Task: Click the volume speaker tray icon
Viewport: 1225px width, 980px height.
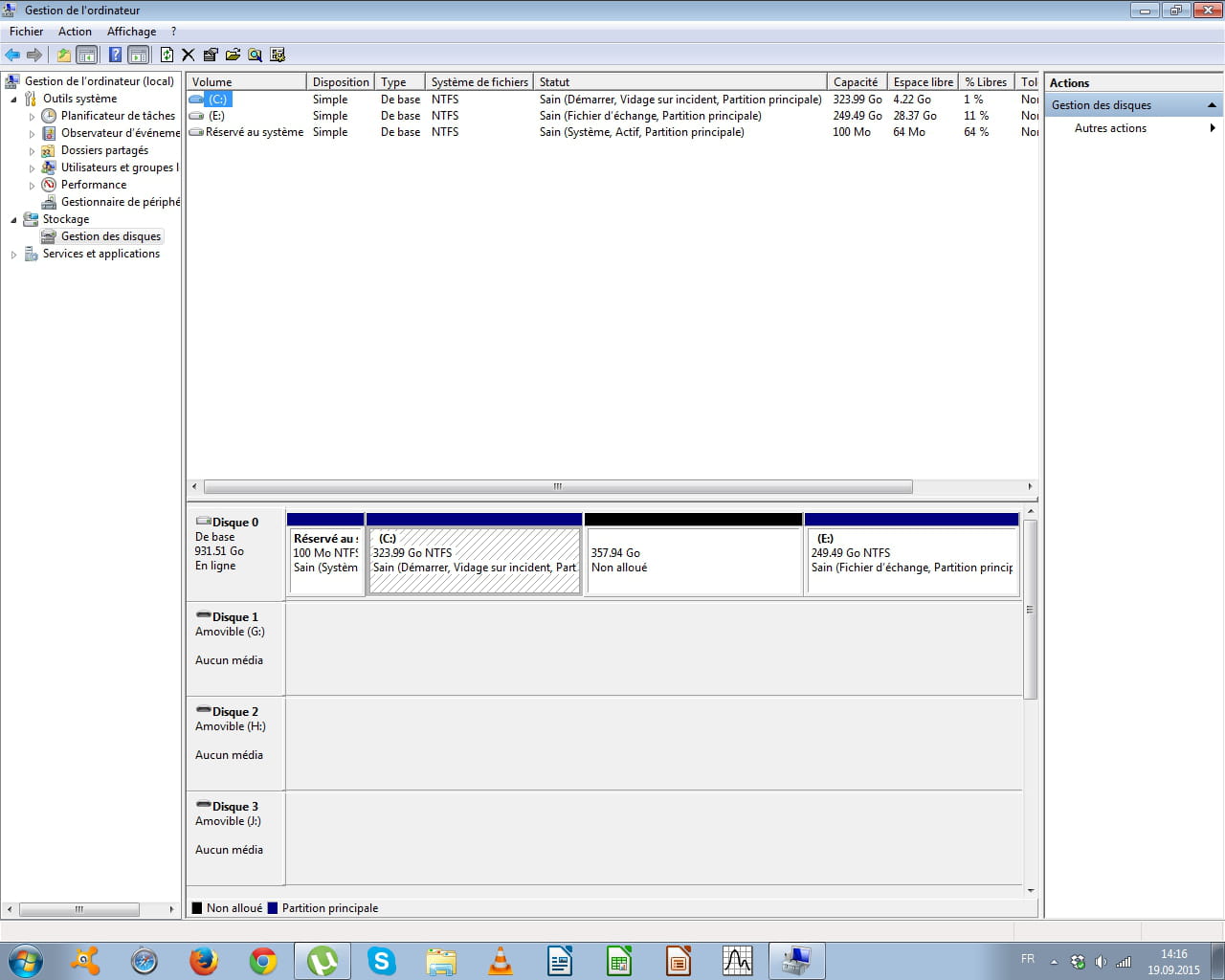Action: 1101,962
